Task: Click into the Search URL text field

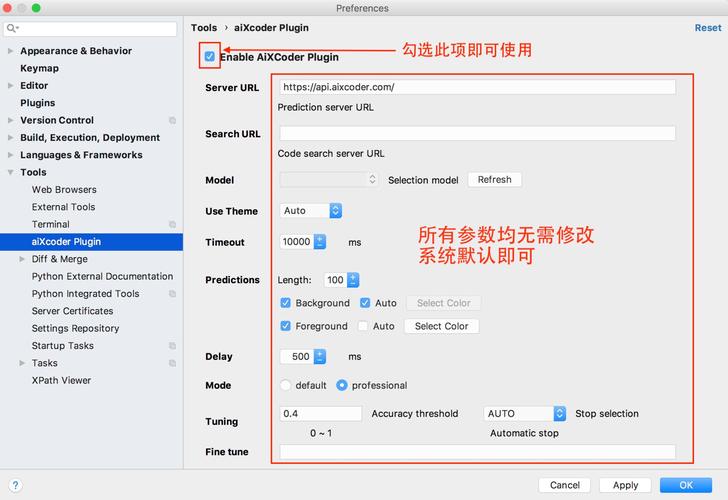Action: tap(477, 133)
